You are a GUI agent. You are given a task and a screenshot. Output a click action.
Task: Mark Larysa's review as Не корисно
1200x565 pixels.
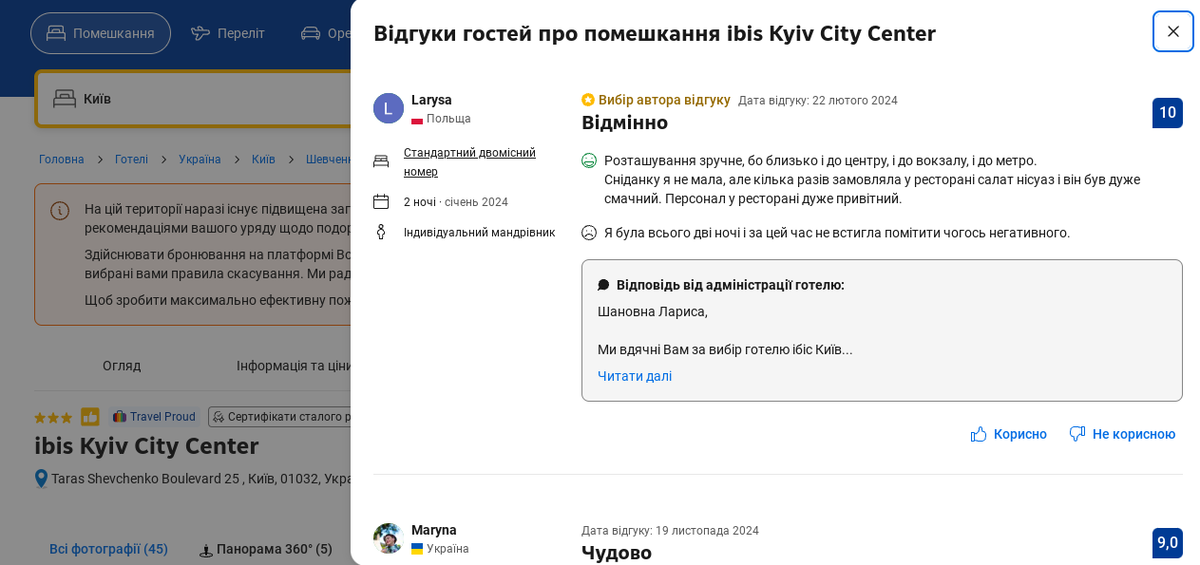tap(1122, 434)
